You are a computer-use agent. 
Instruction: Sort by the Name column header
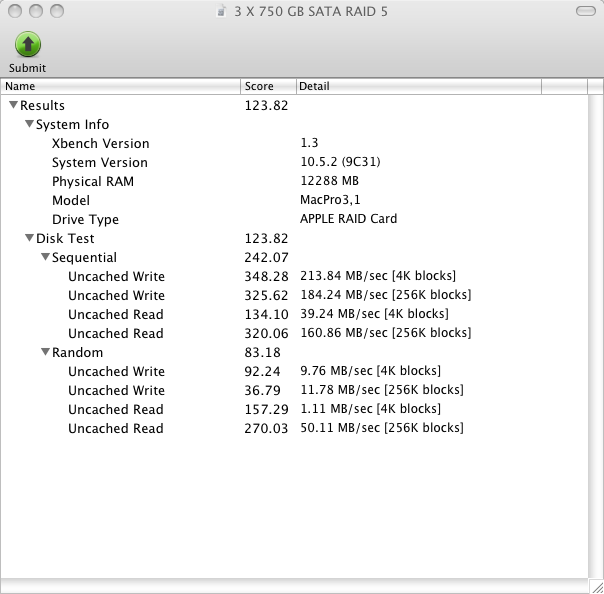(x=121, y=86)
